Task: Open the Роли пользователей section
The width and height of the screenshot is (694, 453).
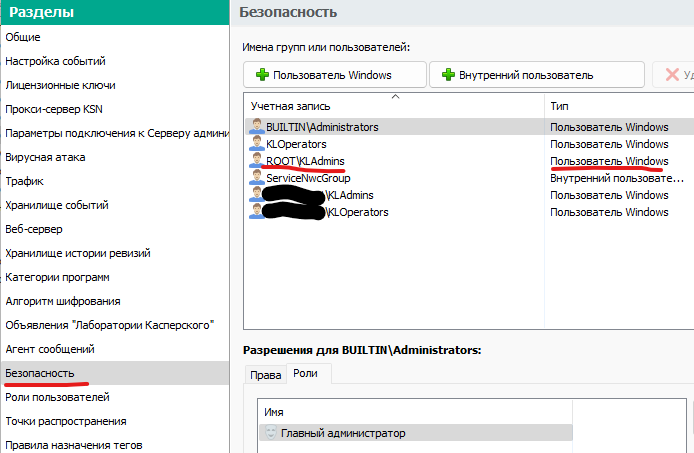Action: pos(57,397)
